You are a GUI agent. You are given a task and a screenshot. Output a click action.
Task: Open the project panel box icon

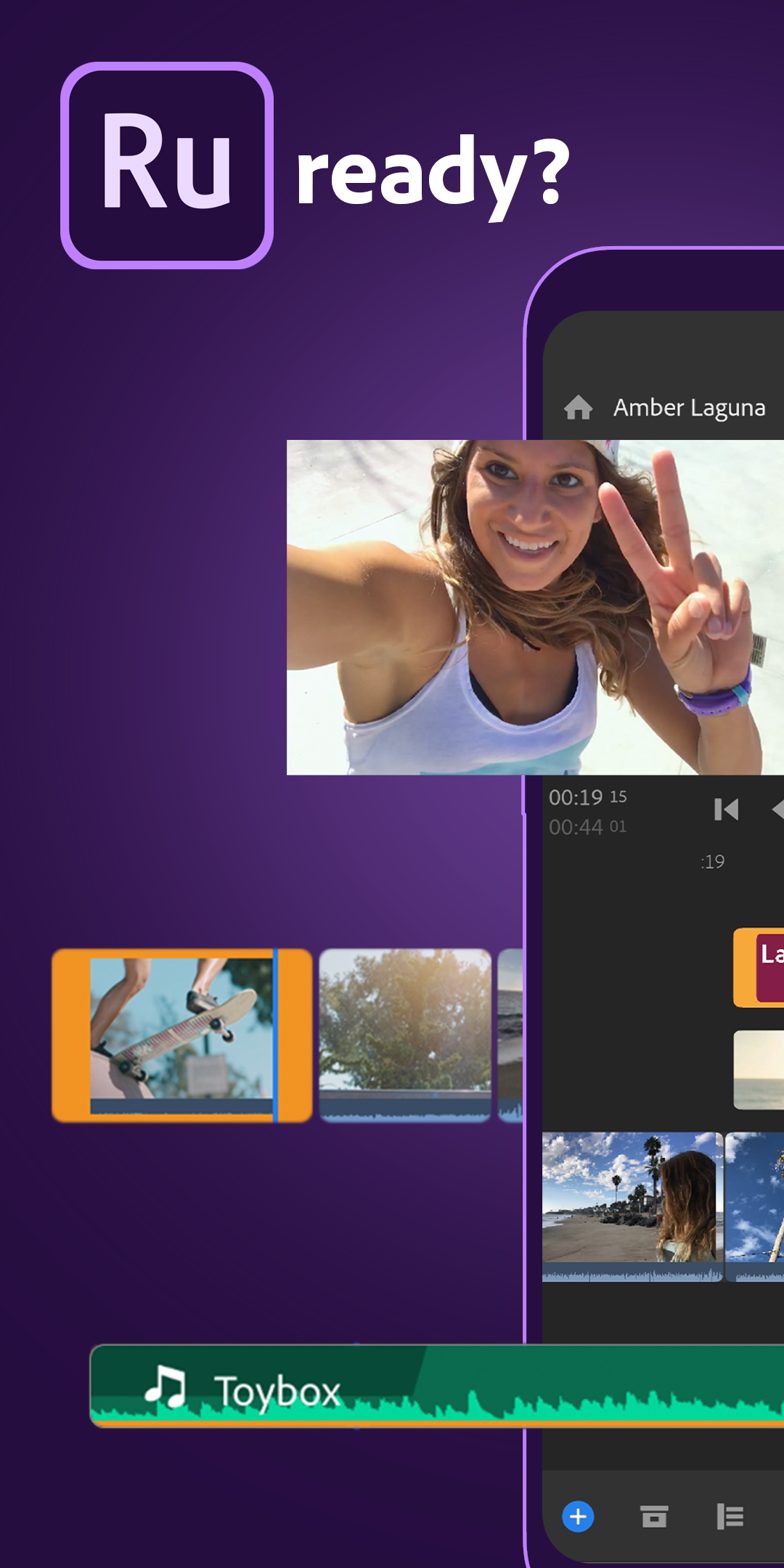[654, 1516]
